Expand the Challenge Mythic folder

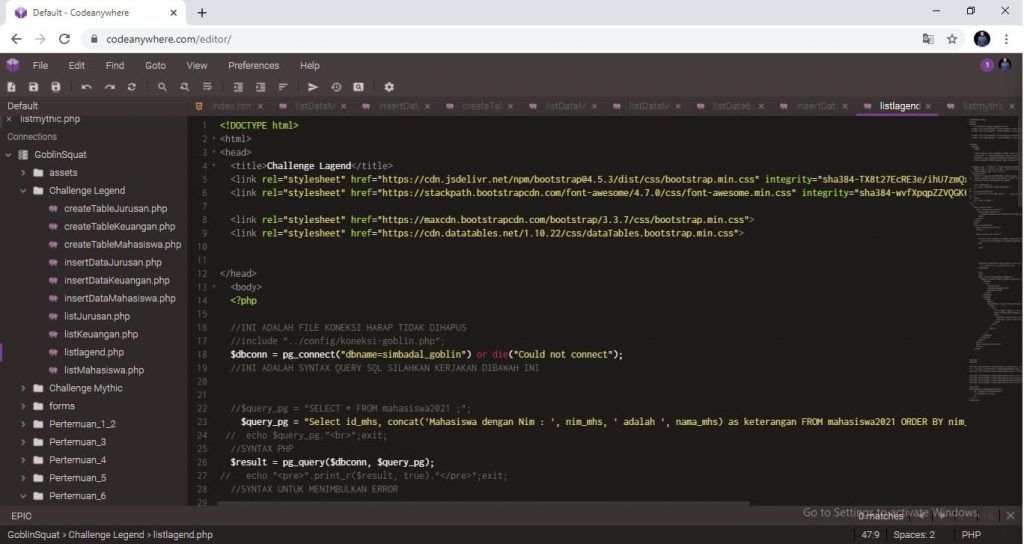[24, 388]
